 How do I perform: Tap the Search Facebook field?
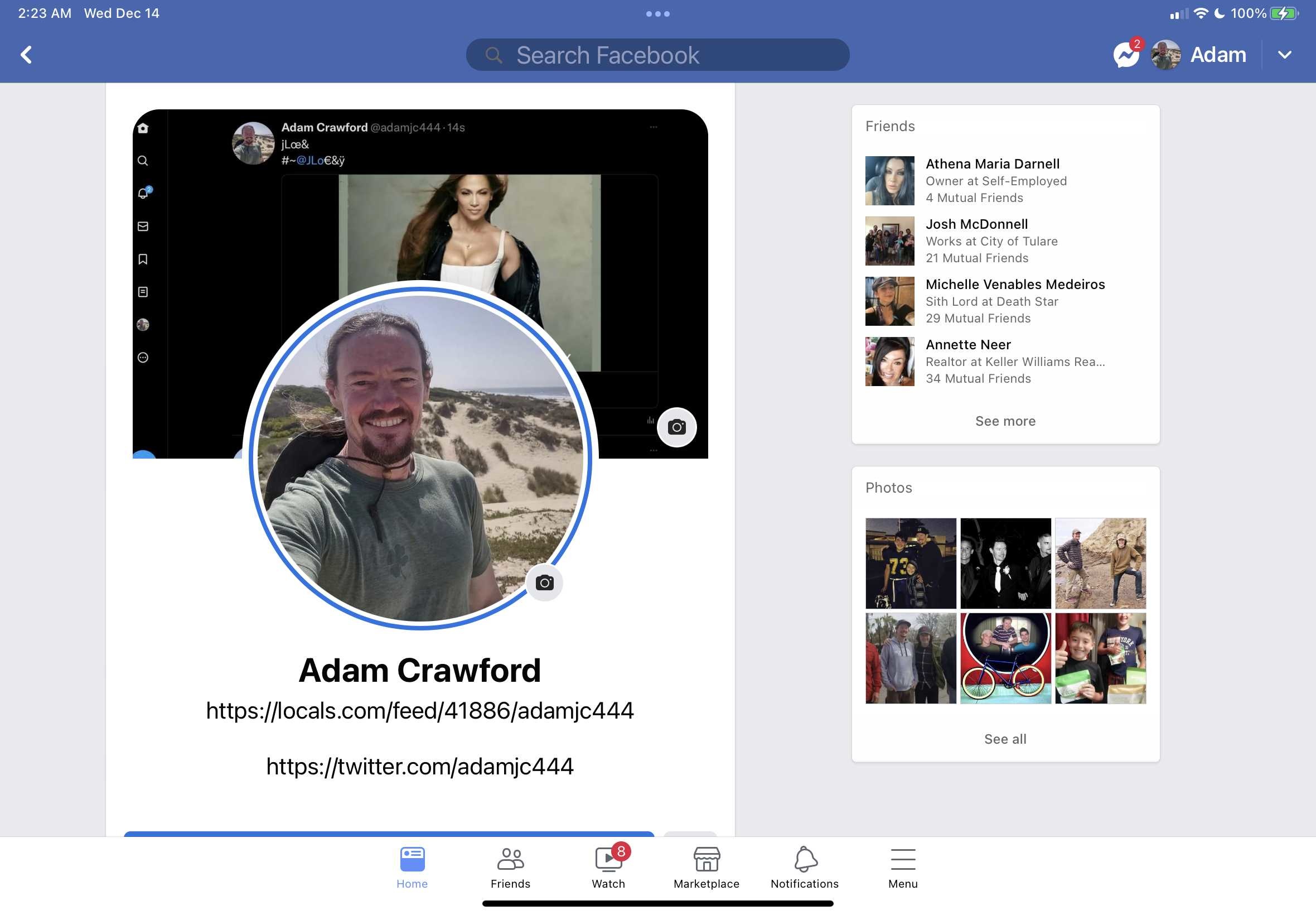pos(657,55)
